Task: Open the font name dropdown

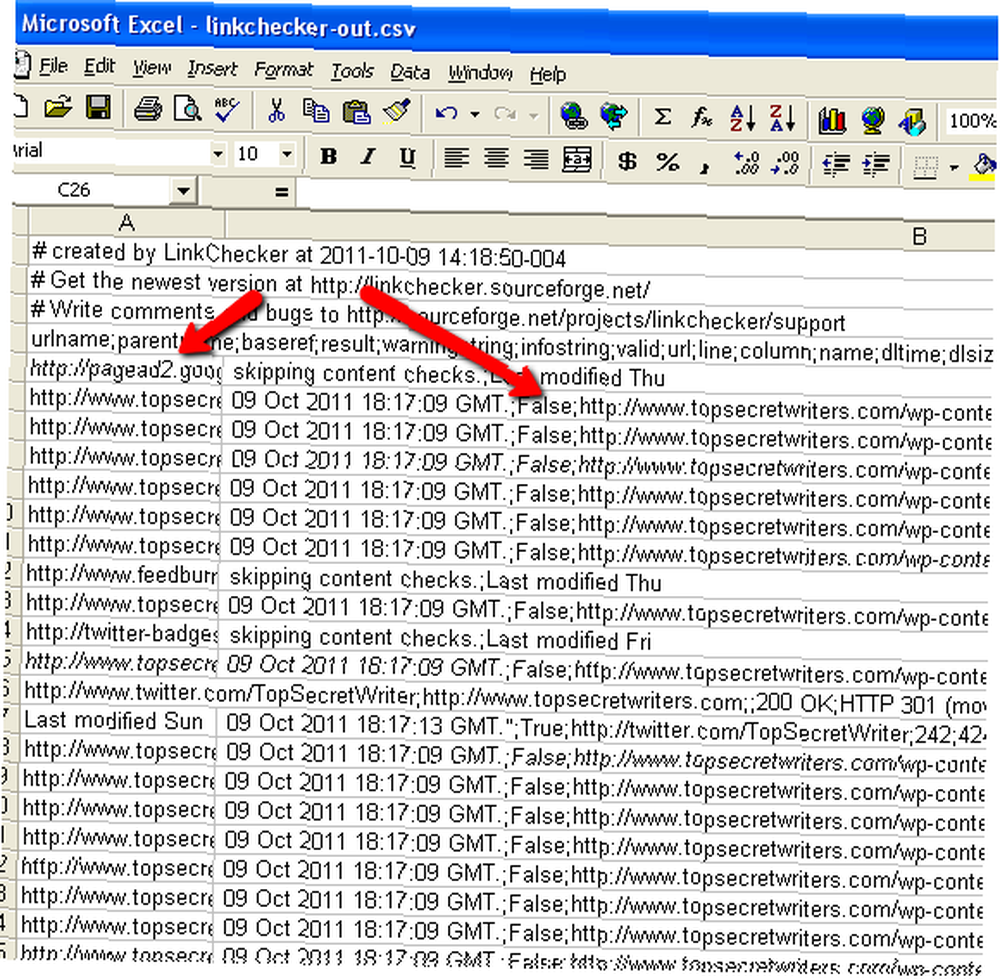Action: tap(217, 154)
